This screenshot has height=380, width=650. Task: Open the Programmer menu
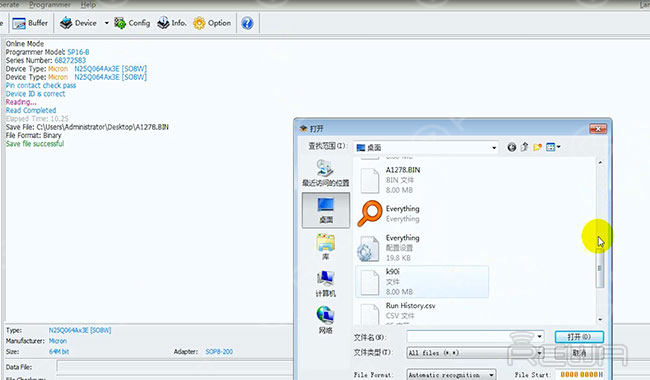[50, 5]
